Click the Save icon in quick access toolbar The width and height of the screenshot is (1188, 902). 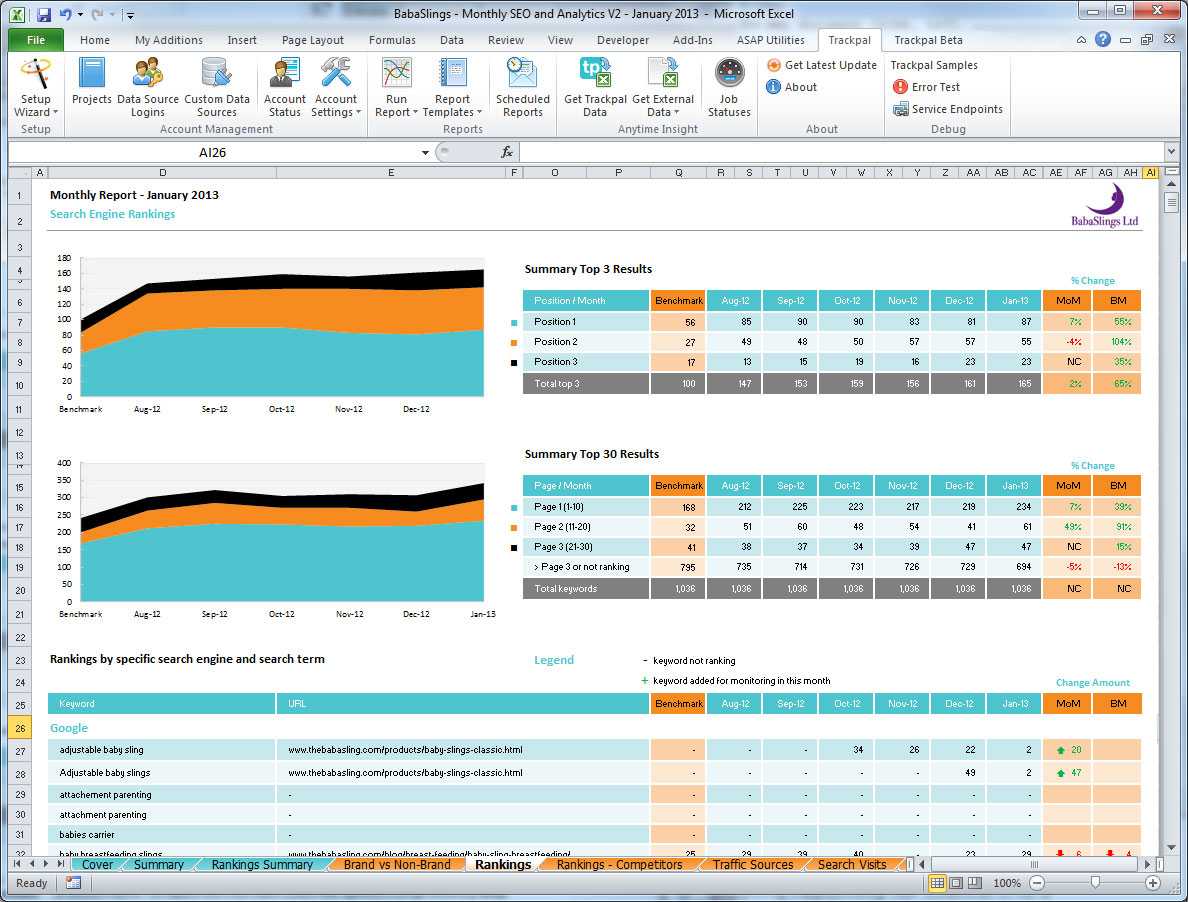(43, 14)
